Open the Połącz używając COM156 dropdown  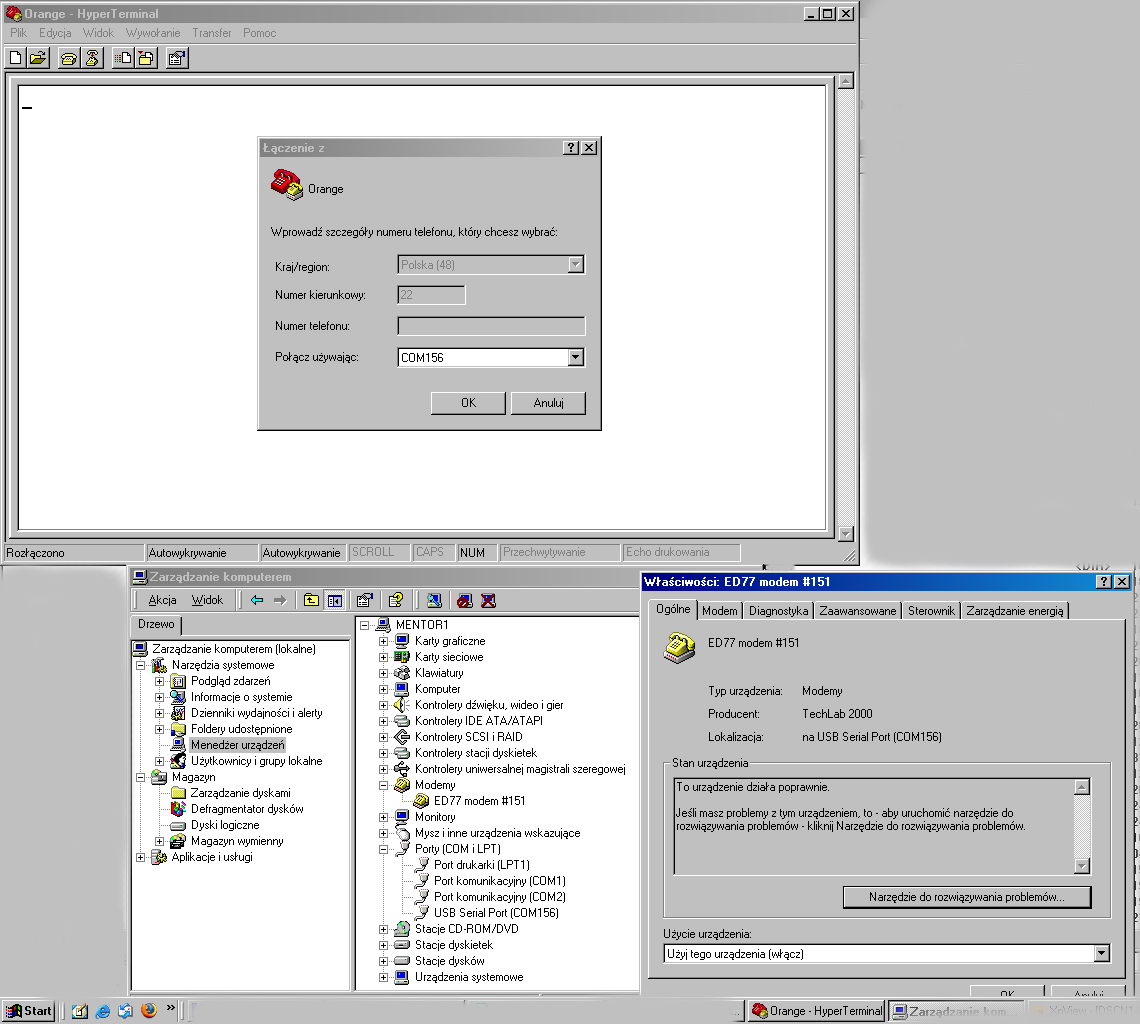pyautogui.click(x=576, y=357)
